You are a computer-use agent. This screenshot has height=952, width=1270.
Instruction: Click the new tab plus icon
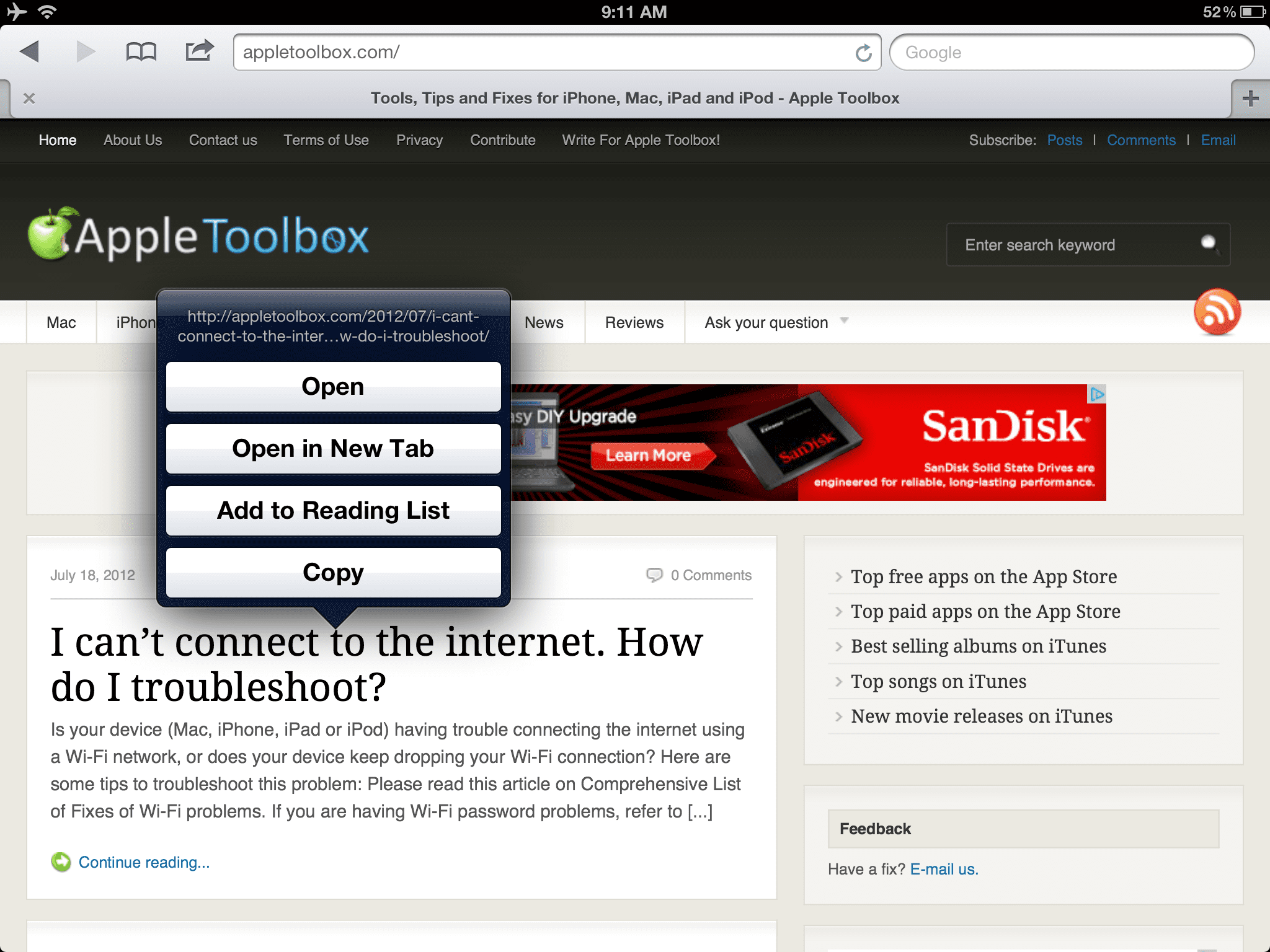tap(1250, 98)
